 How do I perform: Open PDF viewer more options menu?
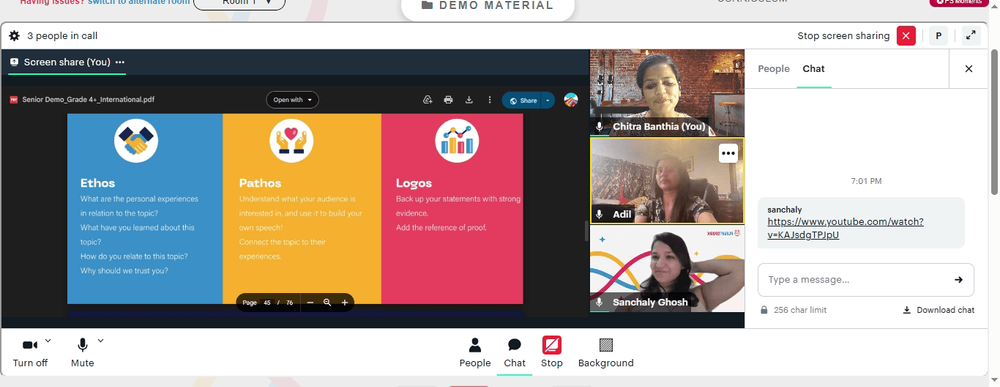tap(489, 99)
